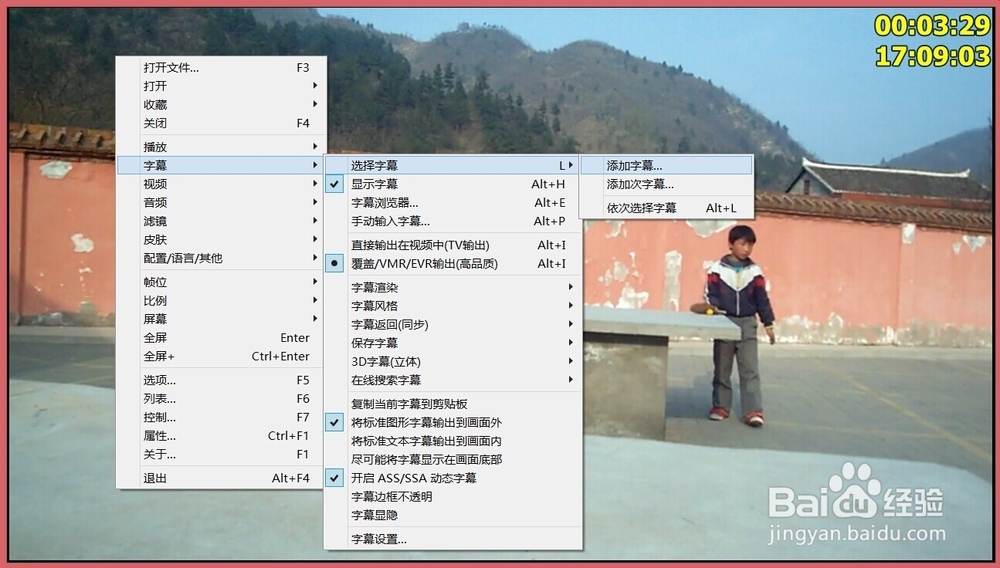Select 全屏+ Ctrl+Enter menu item

221,356
